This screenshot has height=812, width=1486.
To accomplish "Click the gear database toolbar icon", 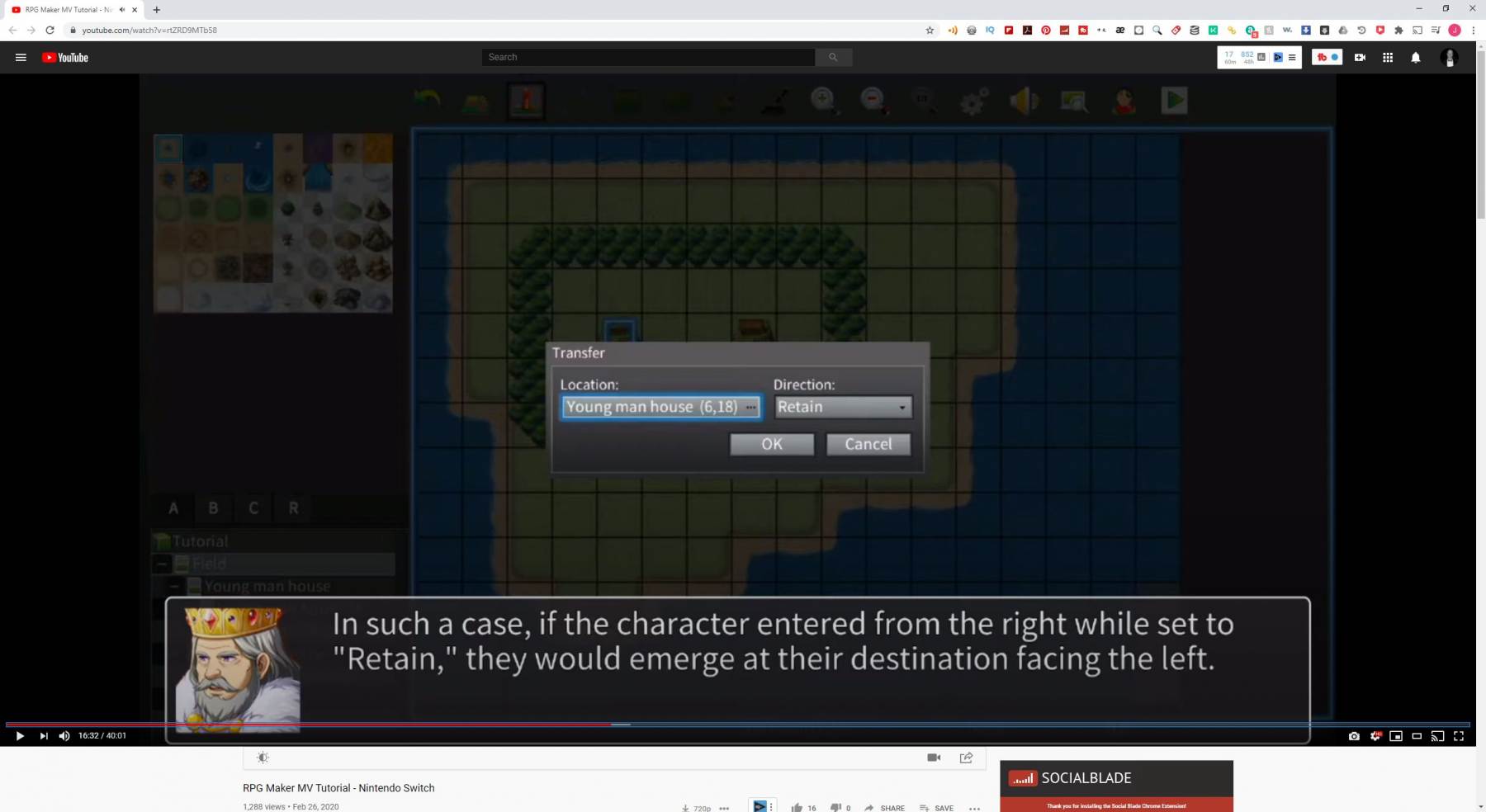I will coord(973,101).
